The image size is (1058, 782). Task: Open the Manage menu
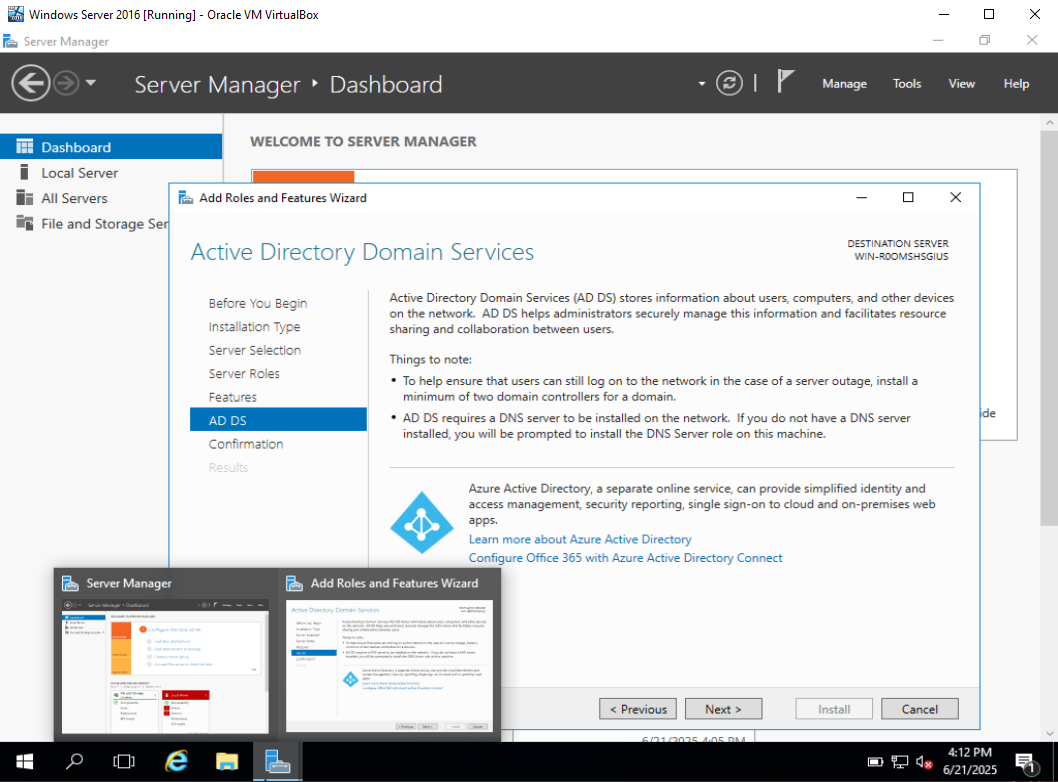(844, 84)
